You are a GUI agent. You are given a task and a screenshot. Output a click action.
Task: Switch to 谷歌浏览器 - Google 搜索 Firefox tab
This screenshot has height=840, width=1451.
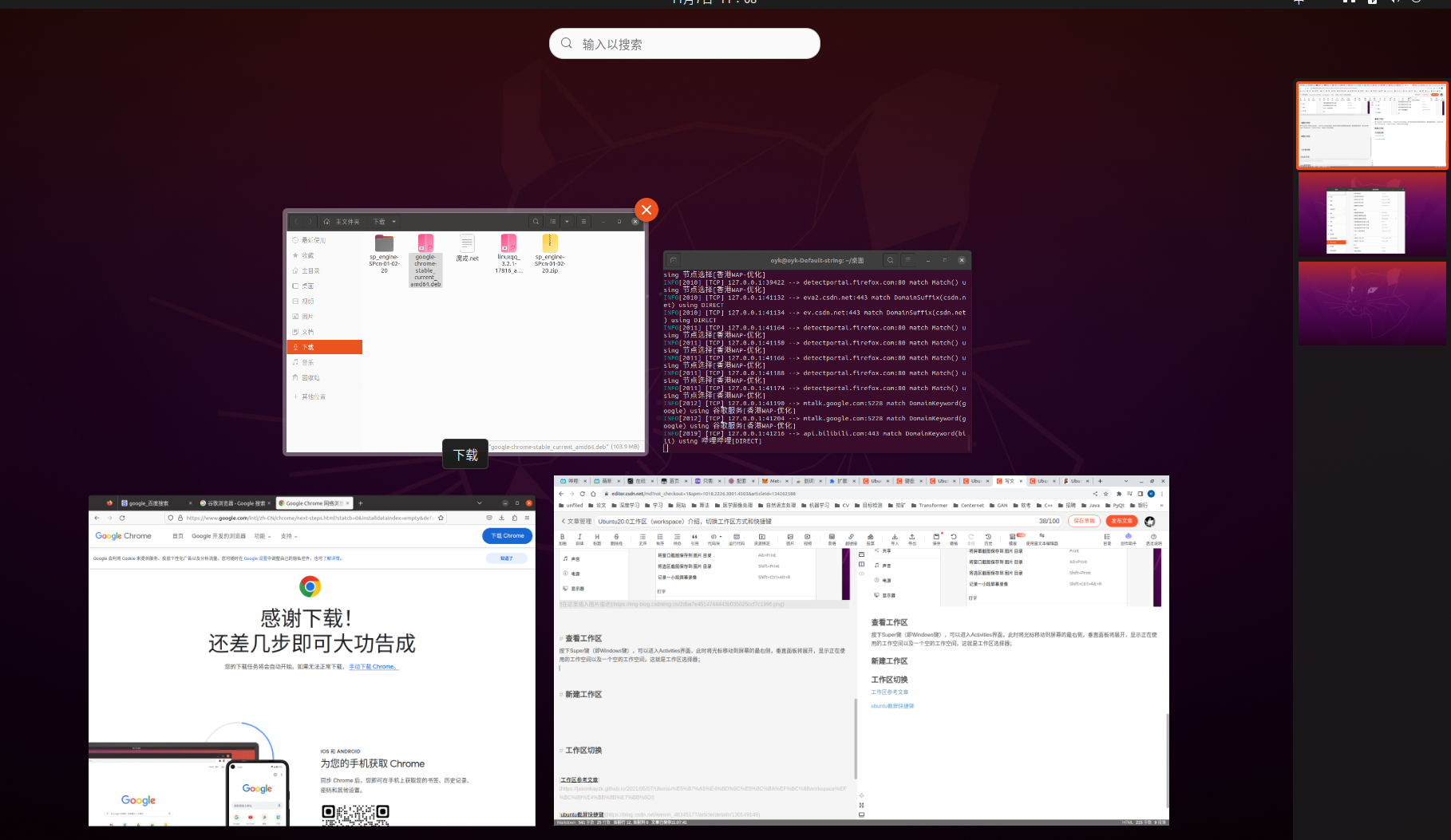[x=235, y=503]
